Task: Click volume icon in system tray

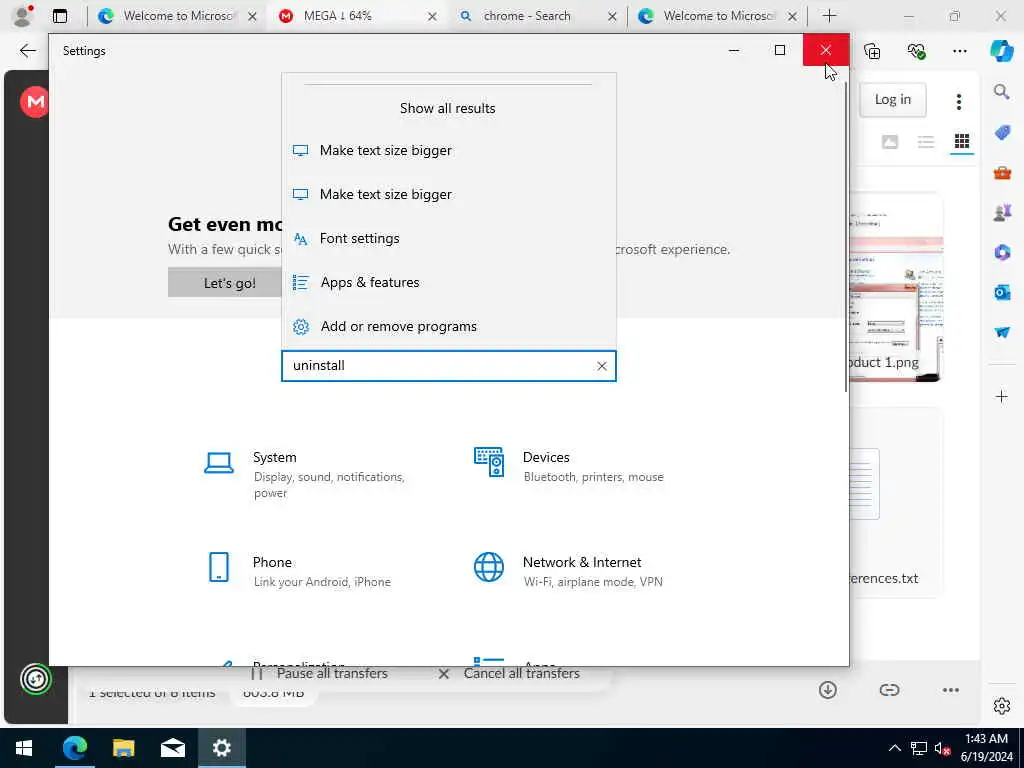Action: tap(942, 748)
